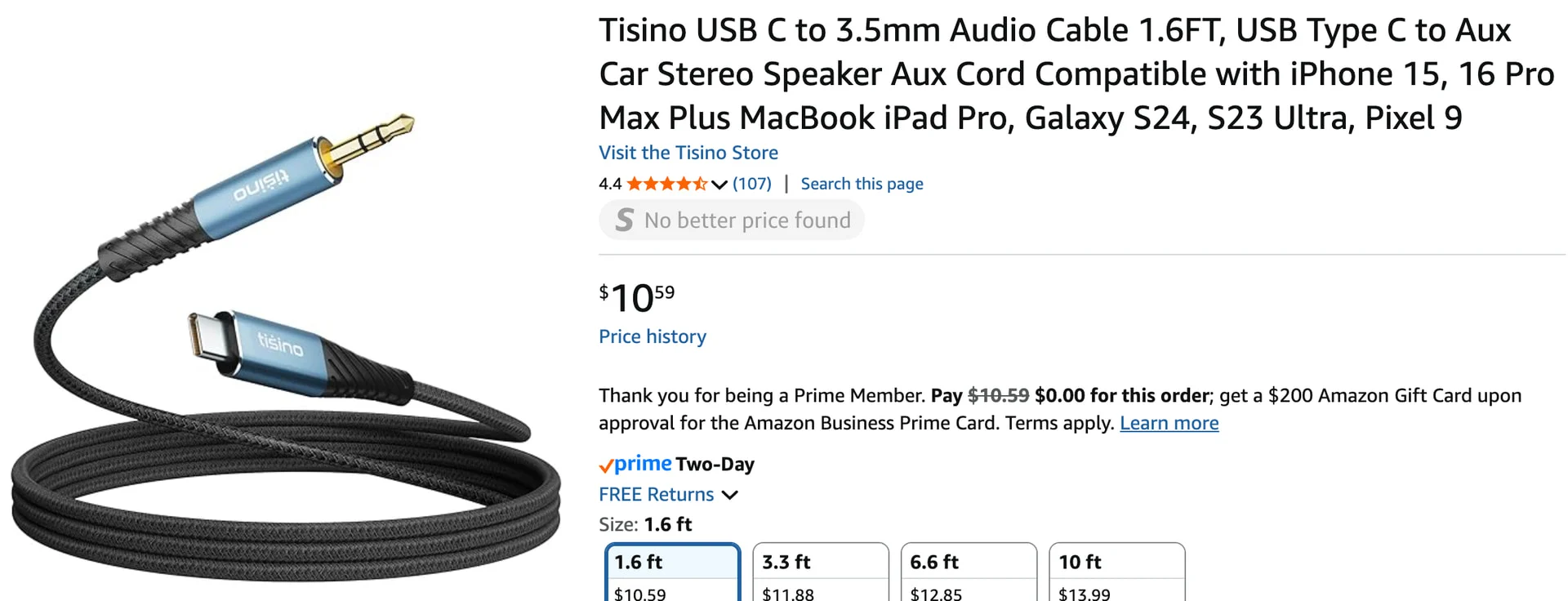1568x601 pixels.
Task: Expand the FREE Returns chevron
Action: [730, 495]
